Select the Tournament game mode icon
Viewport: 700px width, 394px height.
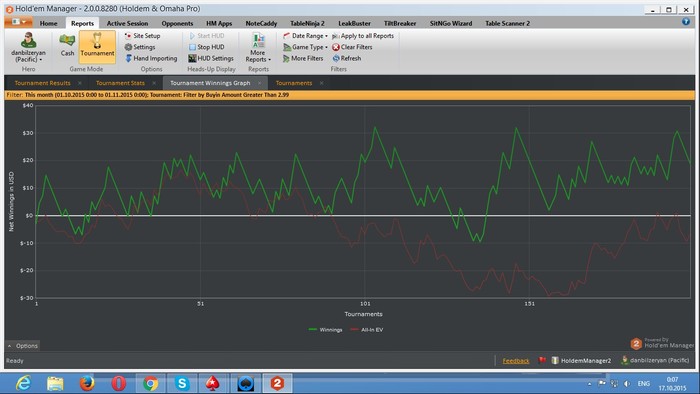[97, 46]
